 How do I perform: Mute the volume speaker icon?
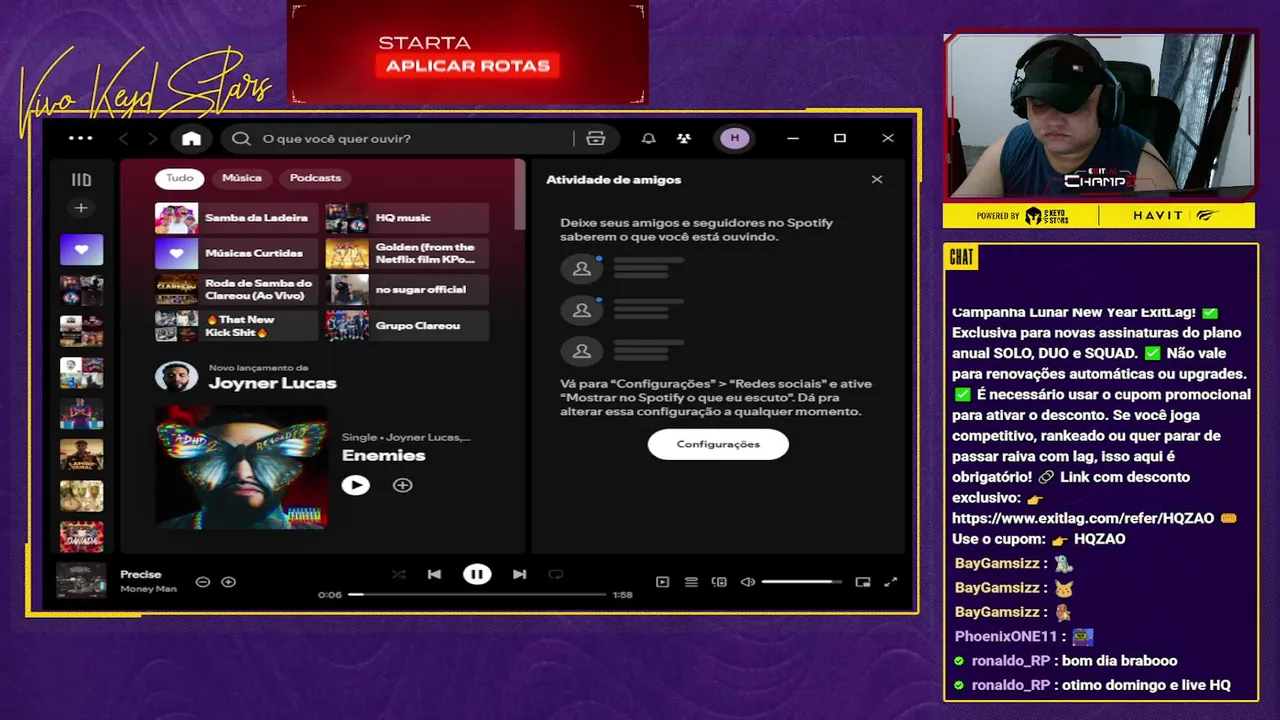(x=748, y=582)
